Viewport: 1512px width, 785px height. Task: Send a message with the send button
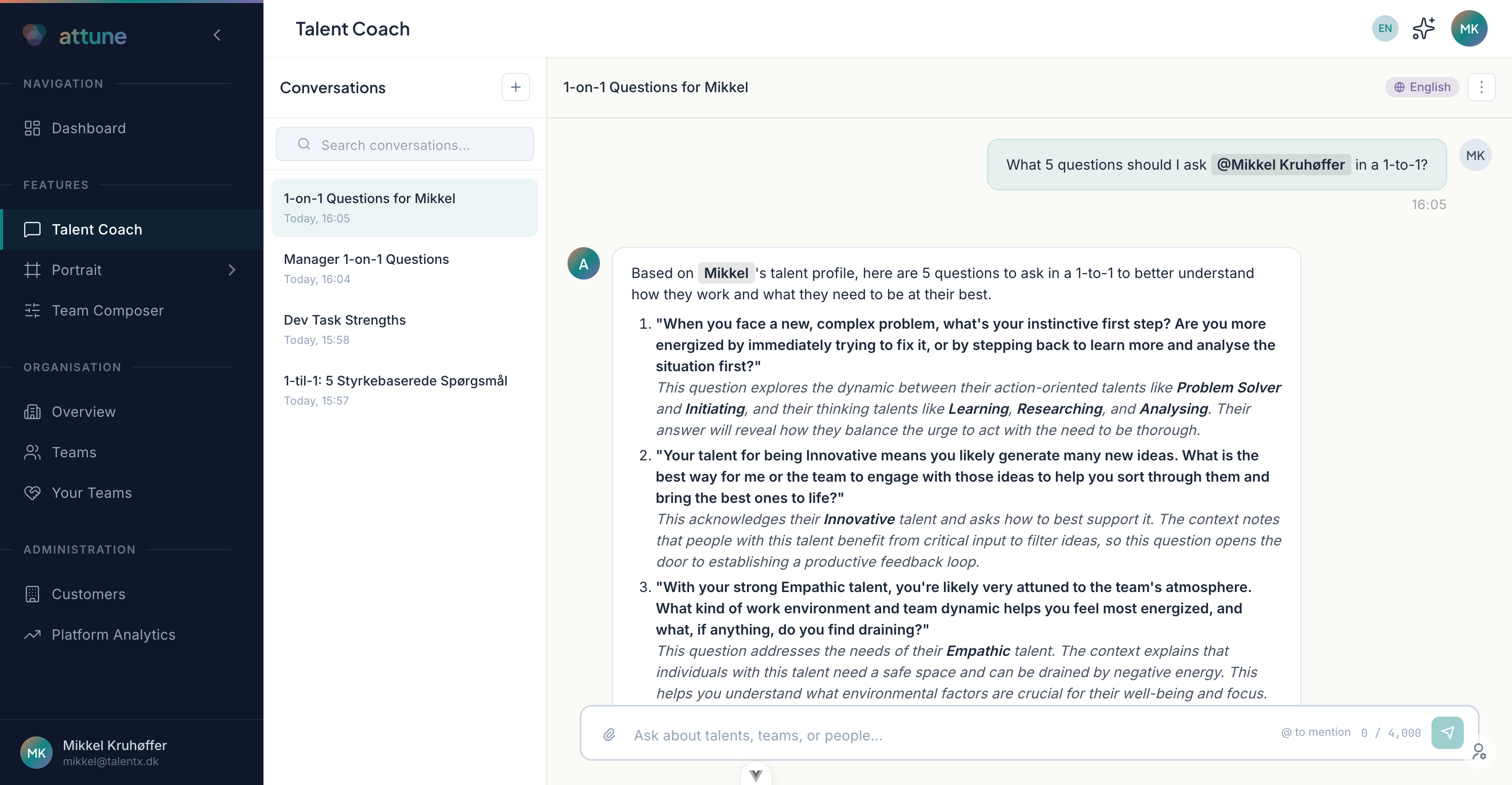1448,733
